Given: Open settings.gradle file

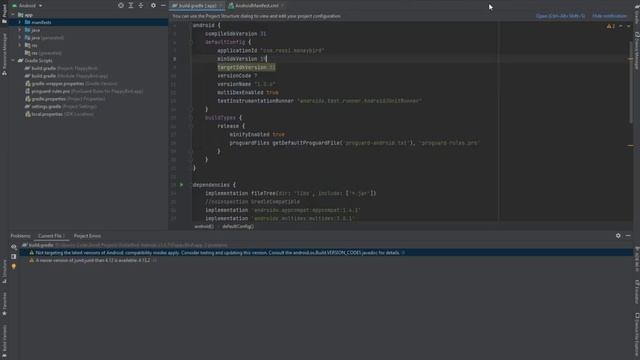Looking at the screenshot, I should coord(61,107).
